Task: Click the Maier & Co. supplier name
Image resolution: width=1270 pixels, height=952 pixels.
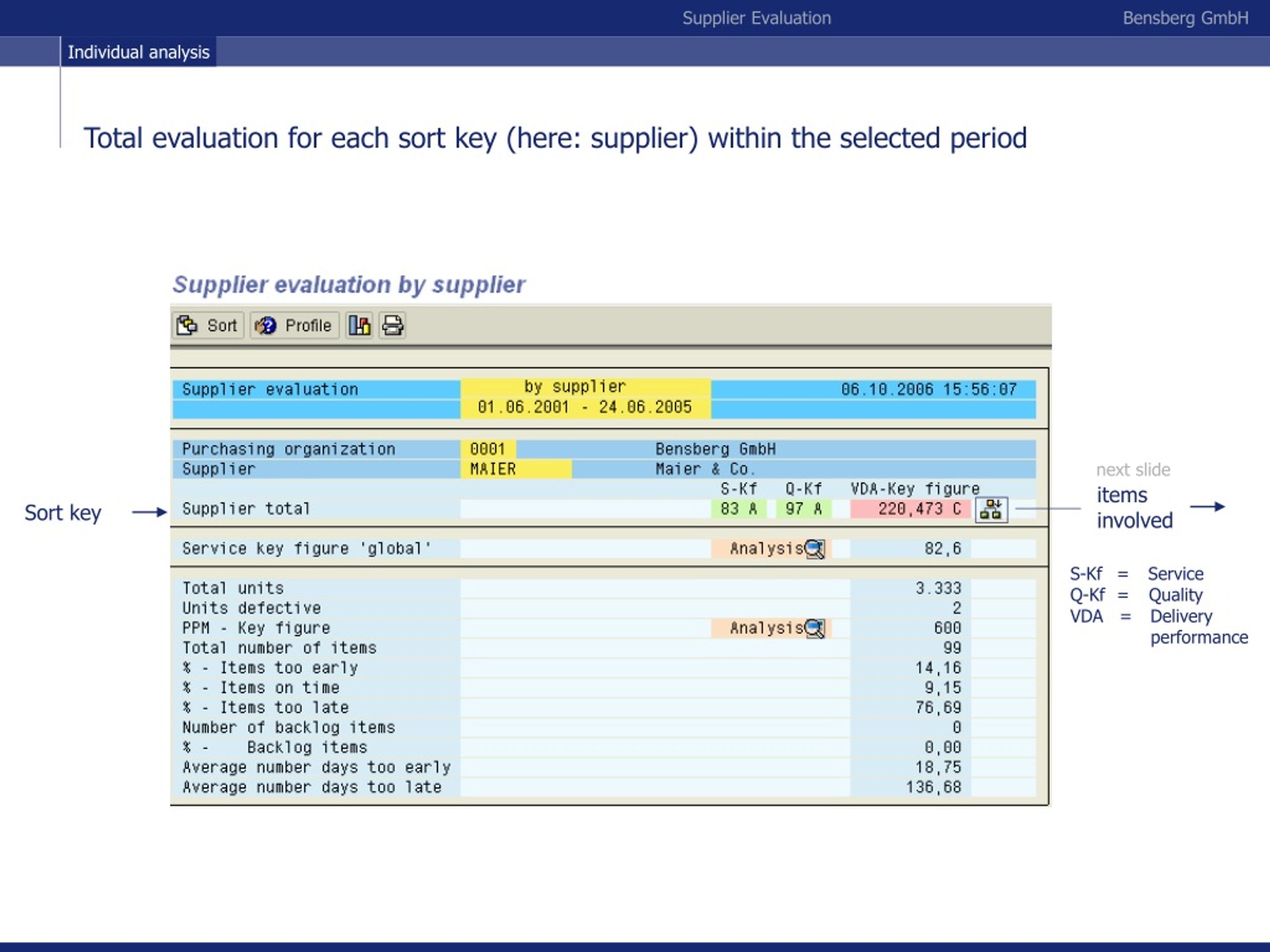Action: (705, 470)
